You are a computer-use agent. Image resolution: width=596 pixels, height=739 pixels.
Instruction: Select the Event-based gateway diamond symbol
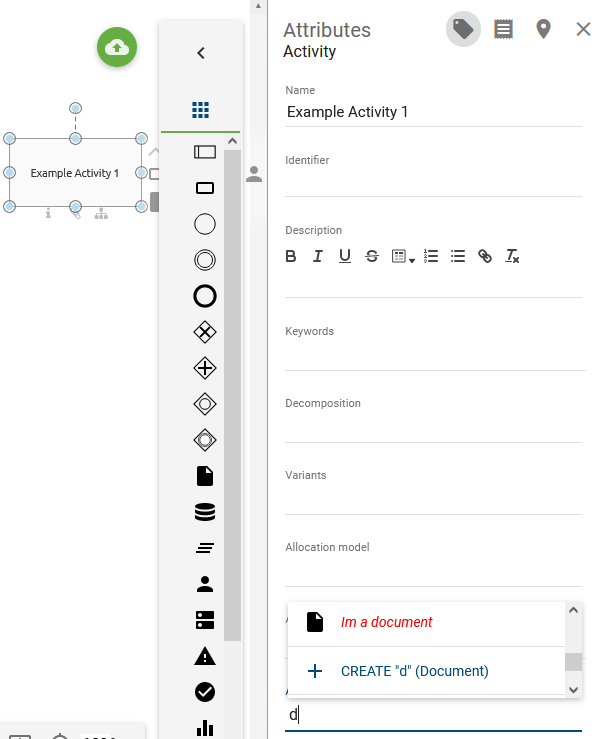pyautogui.click(x=205, y=440)
